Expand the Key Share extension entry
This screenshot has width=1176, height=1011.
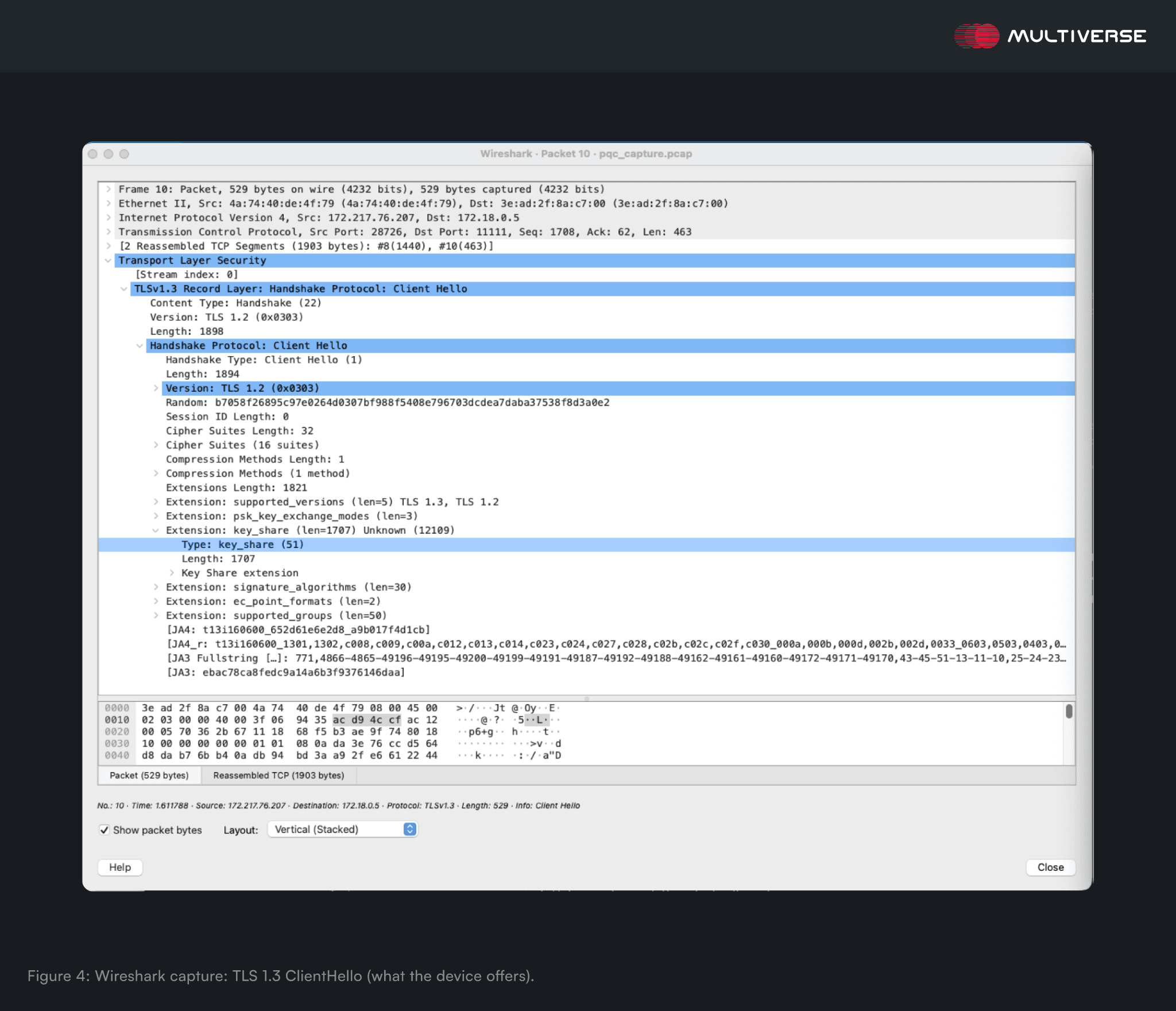pyautogui.click(x=172, y=573)
